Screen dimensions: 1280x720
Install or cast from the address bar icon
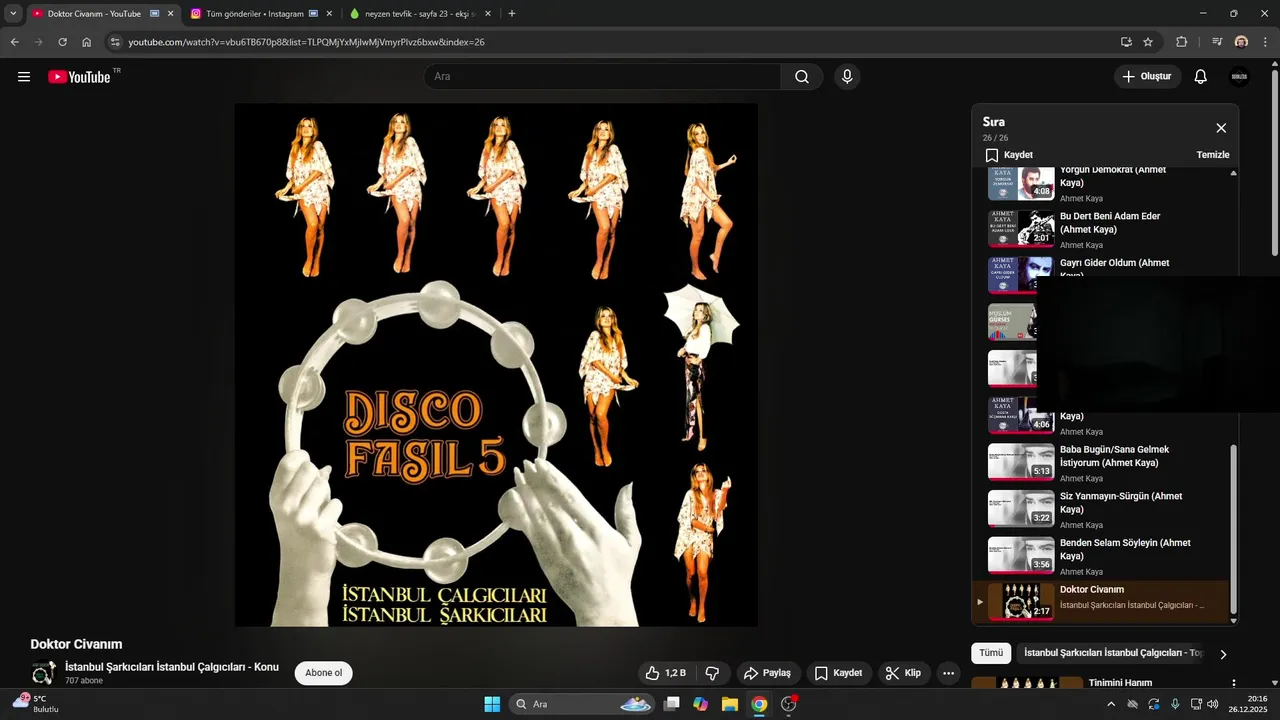(x=1126, y=42)
